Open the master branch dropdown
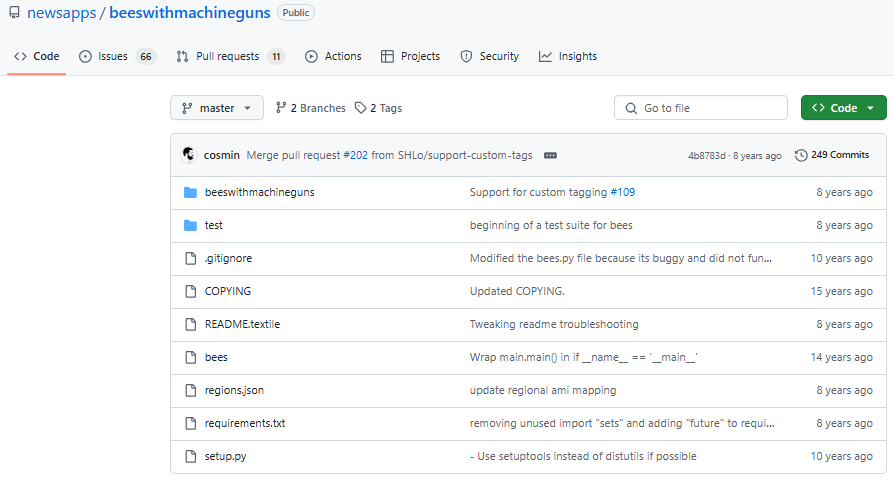This screenshot has width=894, height=482. (x=217, y=108)
